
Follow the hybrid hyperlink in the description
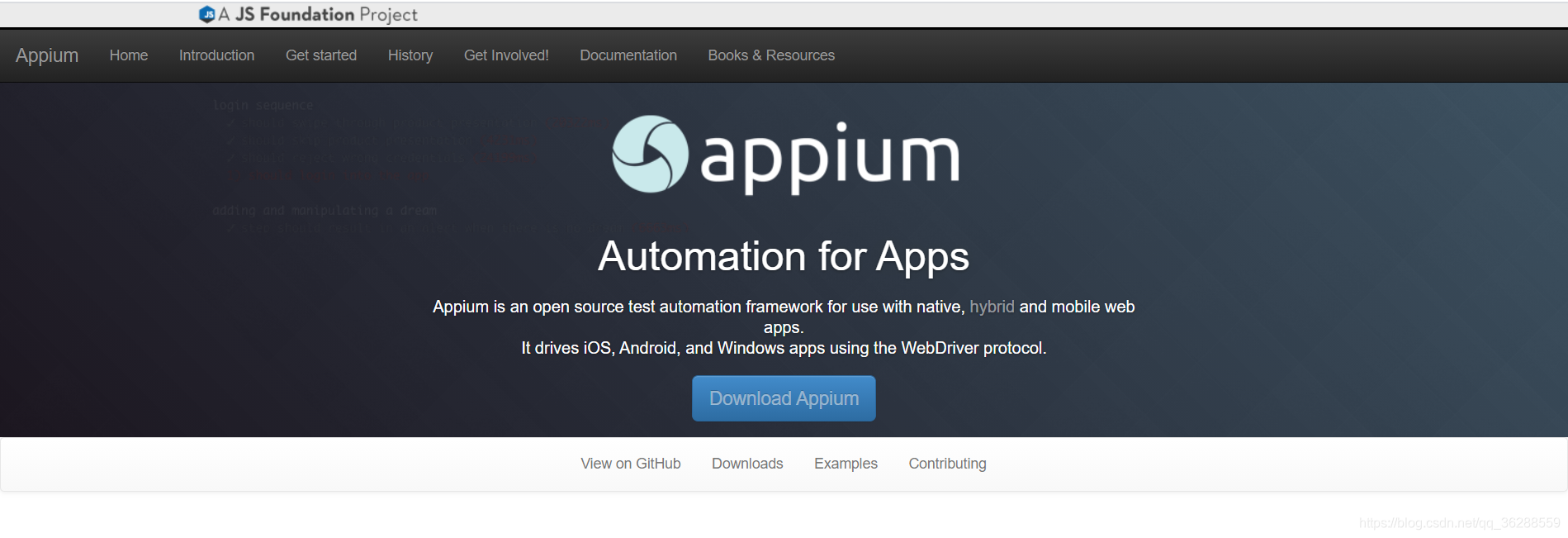992,307
